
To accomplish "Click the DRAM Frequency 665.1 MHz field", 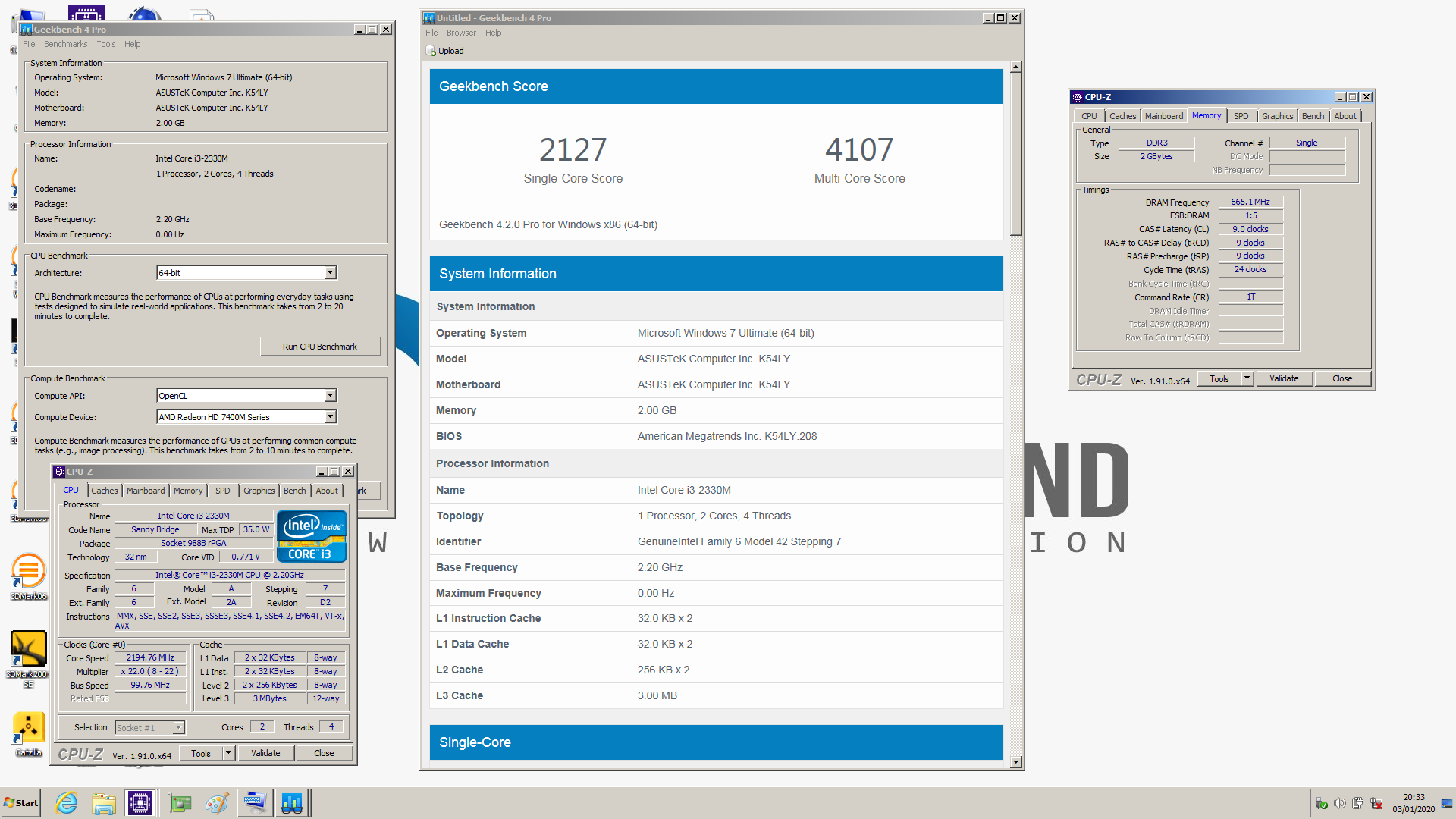I will point(1250,202).
